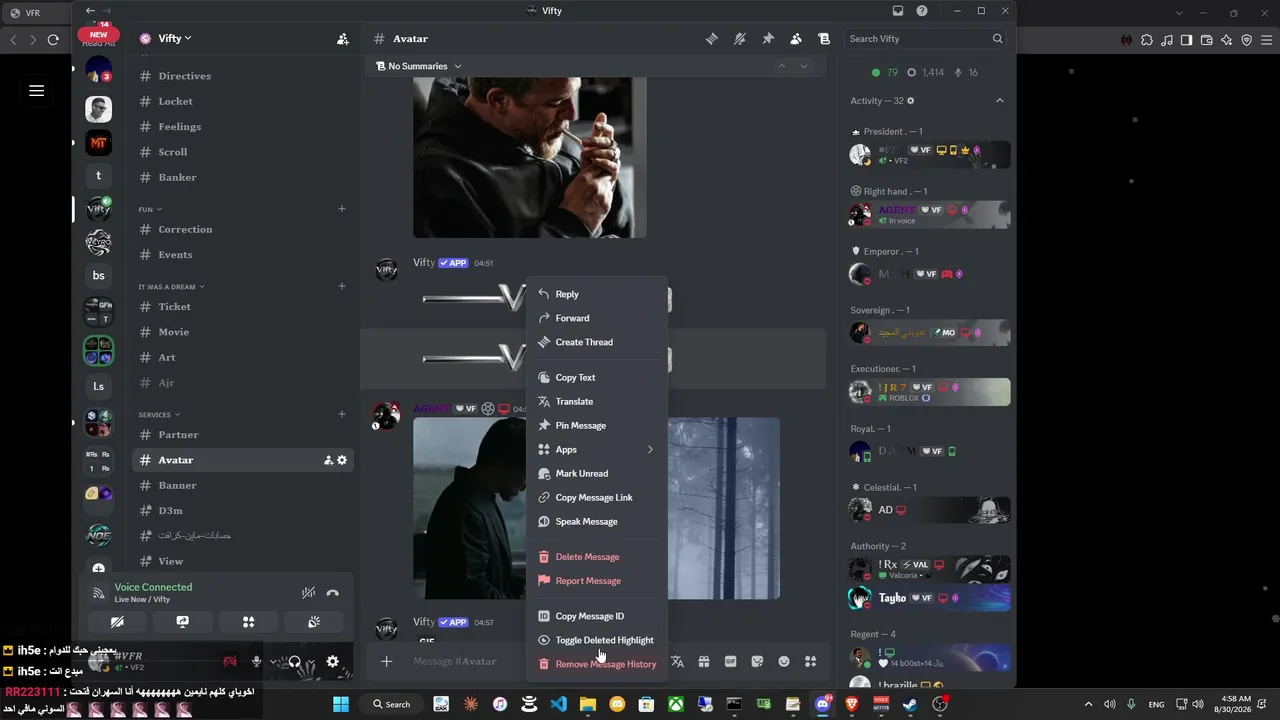Viewport: 1280px width, 720px height.
Task: Start an Activity button in voice panel
Action: [x=248, y=622]
